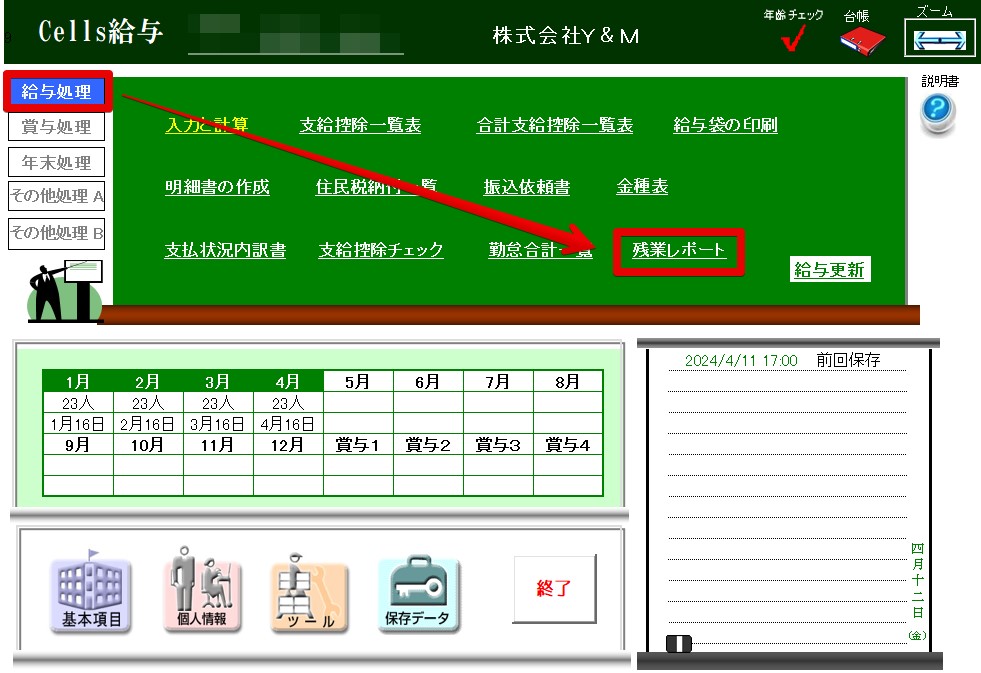Open the ツール worker icon
The height and width of the screenshot is (673, 981).
click(309, 594)
